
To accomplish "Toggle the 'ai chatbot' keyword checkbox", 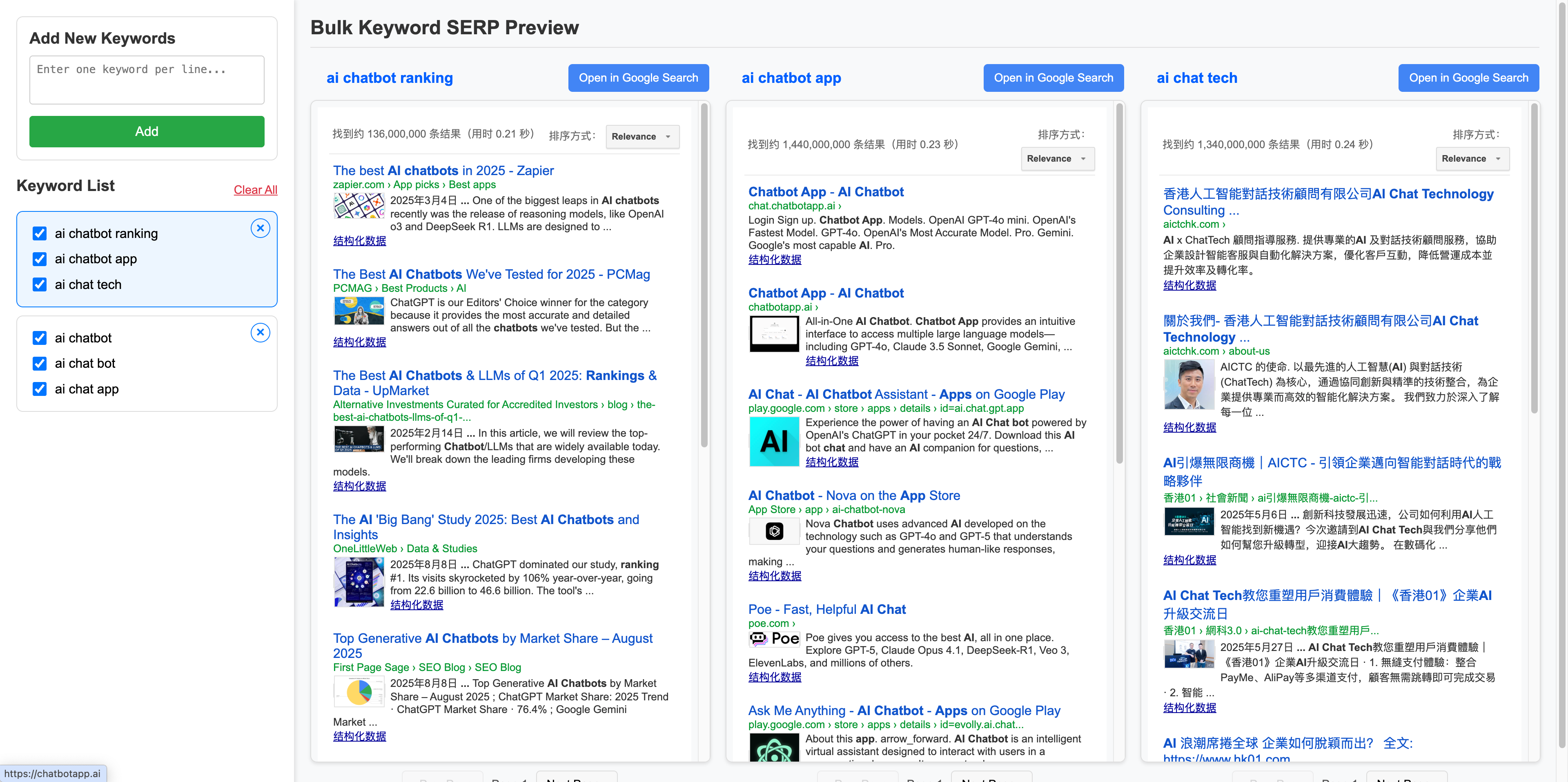I will pyautogui.click(x=40, y=338).
